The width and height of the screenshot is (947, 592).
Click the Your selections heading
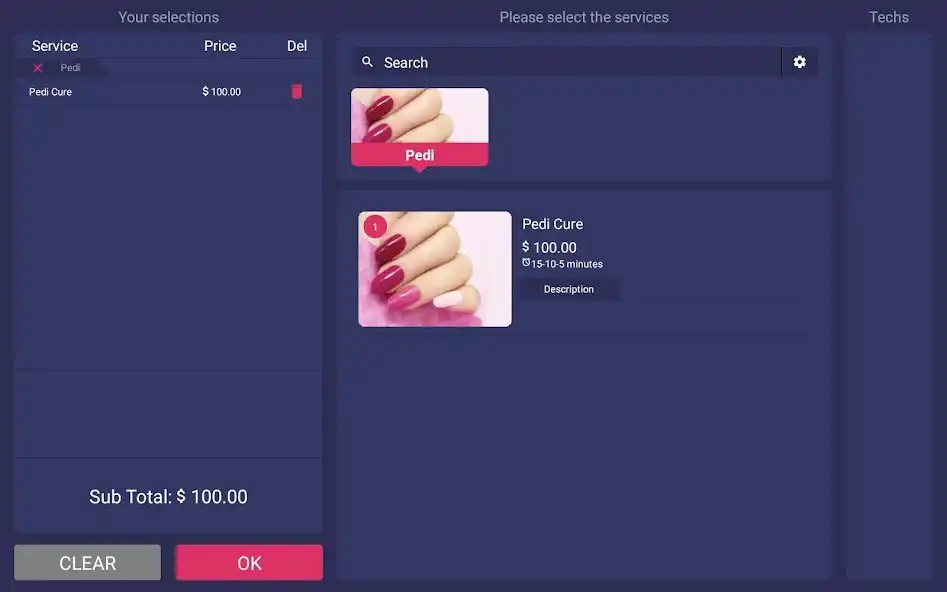pos(169,17)
